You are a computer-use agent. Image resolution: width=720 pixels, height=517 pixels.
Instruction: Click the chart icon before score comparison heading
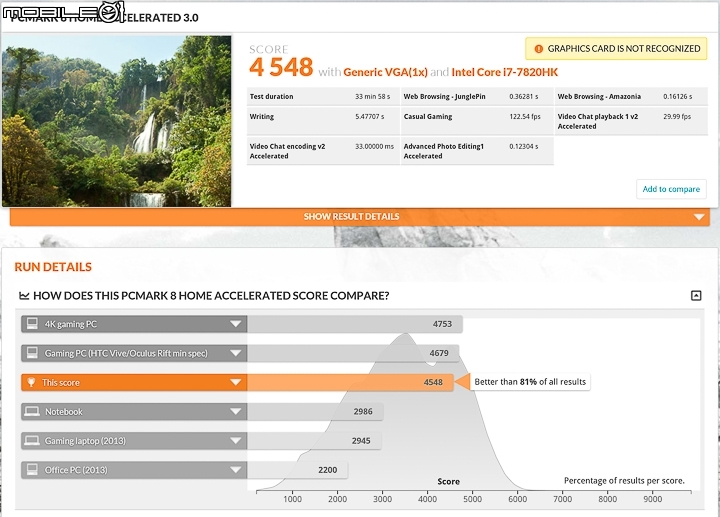click(x=24, y=295)
